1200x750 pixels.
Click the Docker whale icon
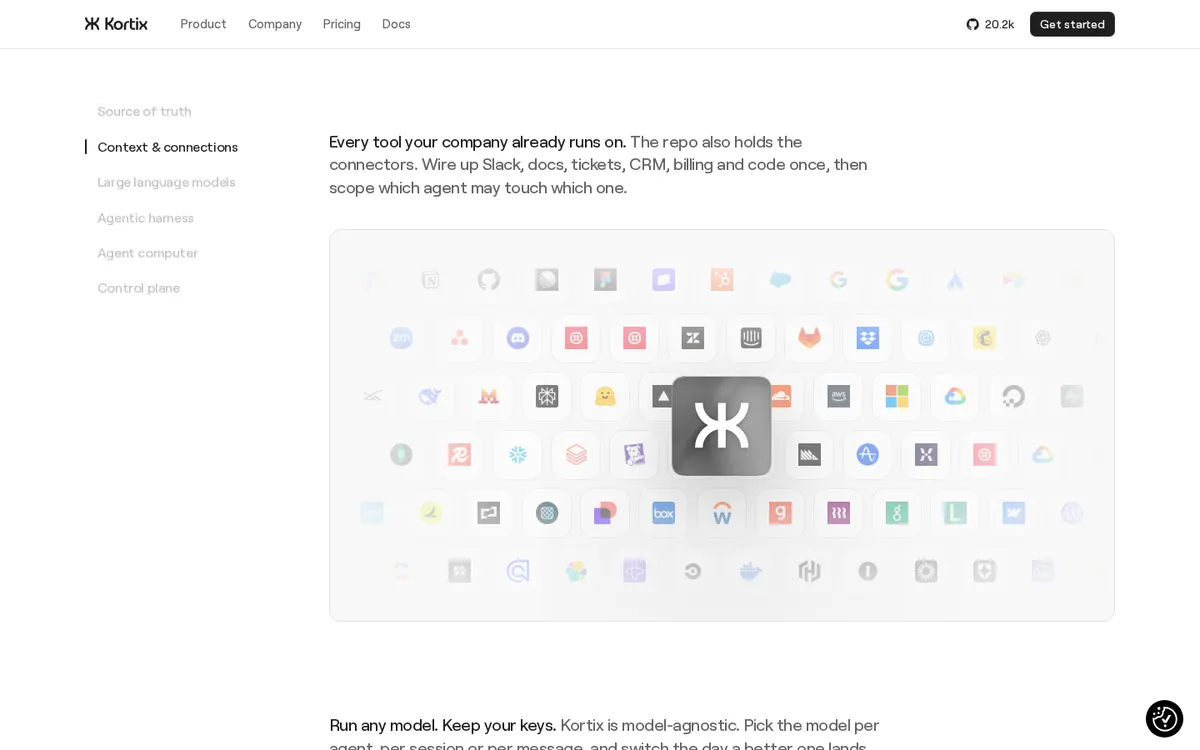[x=751, y=571]
